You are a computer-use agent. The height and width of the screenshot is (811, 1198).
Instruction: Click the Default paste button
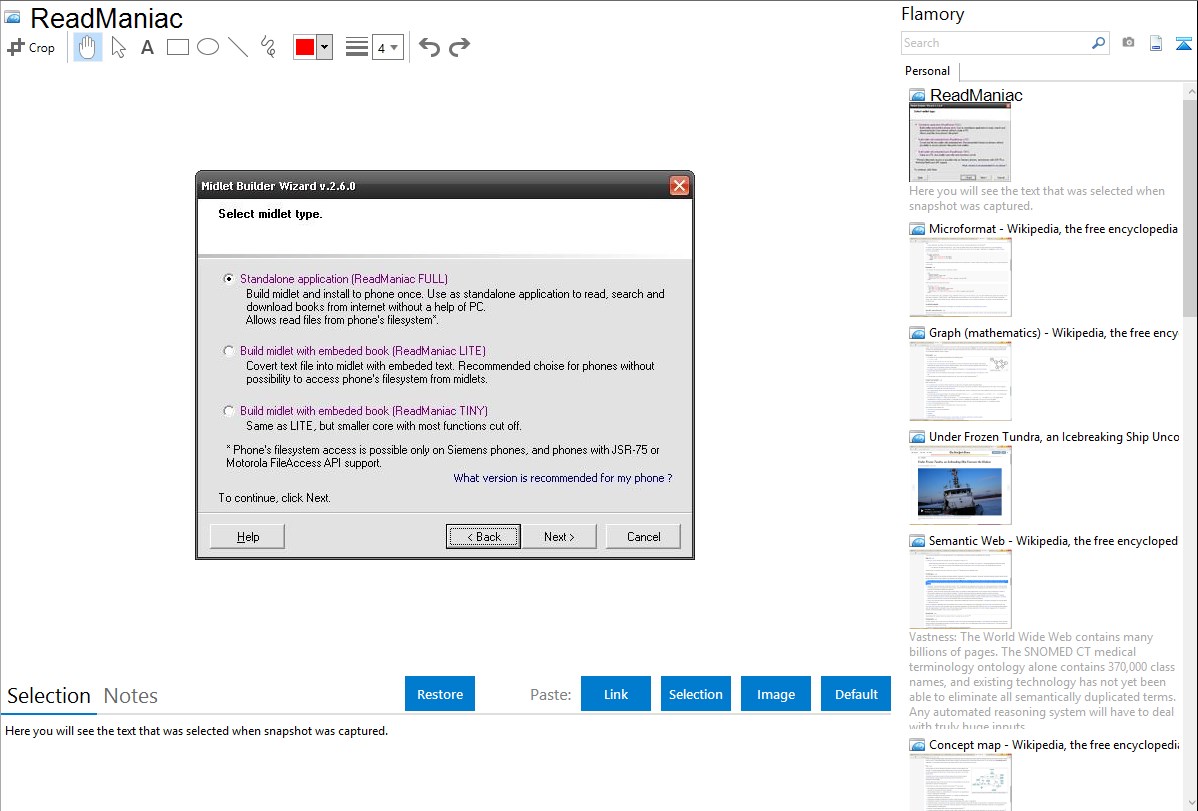click(856, 694)
